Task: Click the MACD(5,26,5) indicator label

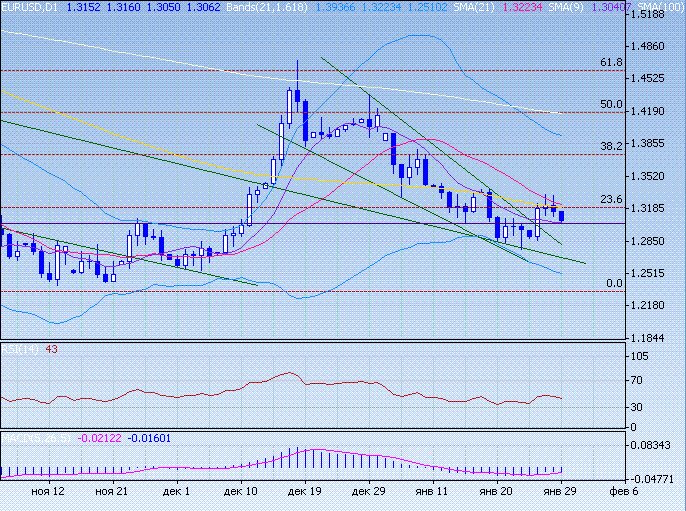Action: coord(35,437)
